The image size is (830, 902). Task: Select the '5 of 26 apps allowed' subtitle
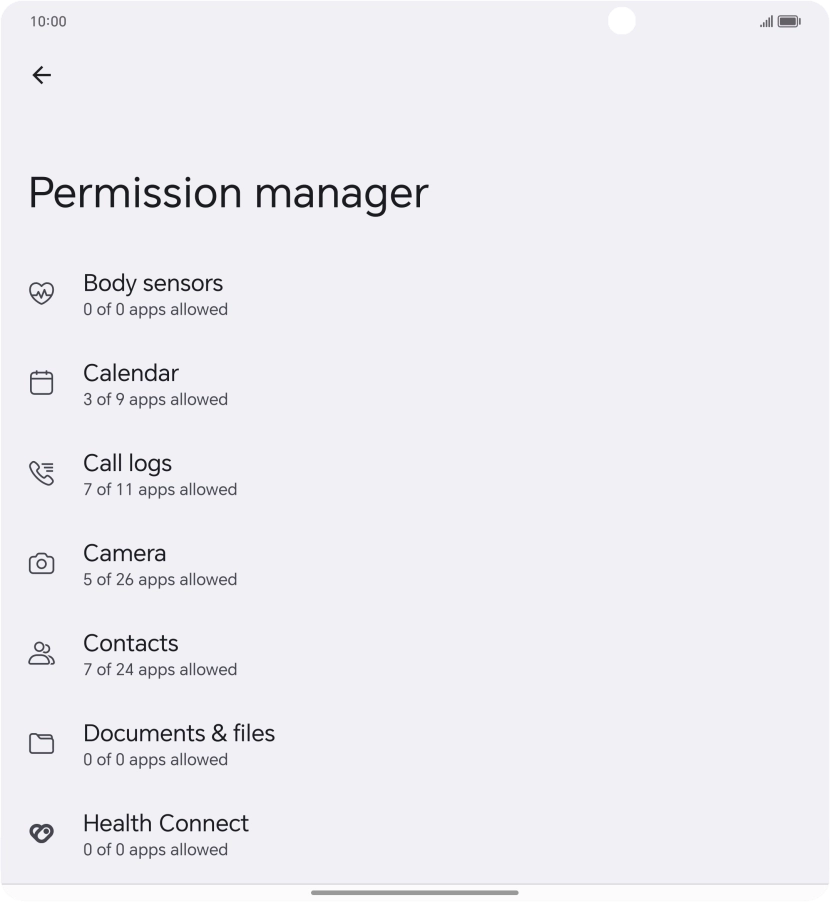160,580
